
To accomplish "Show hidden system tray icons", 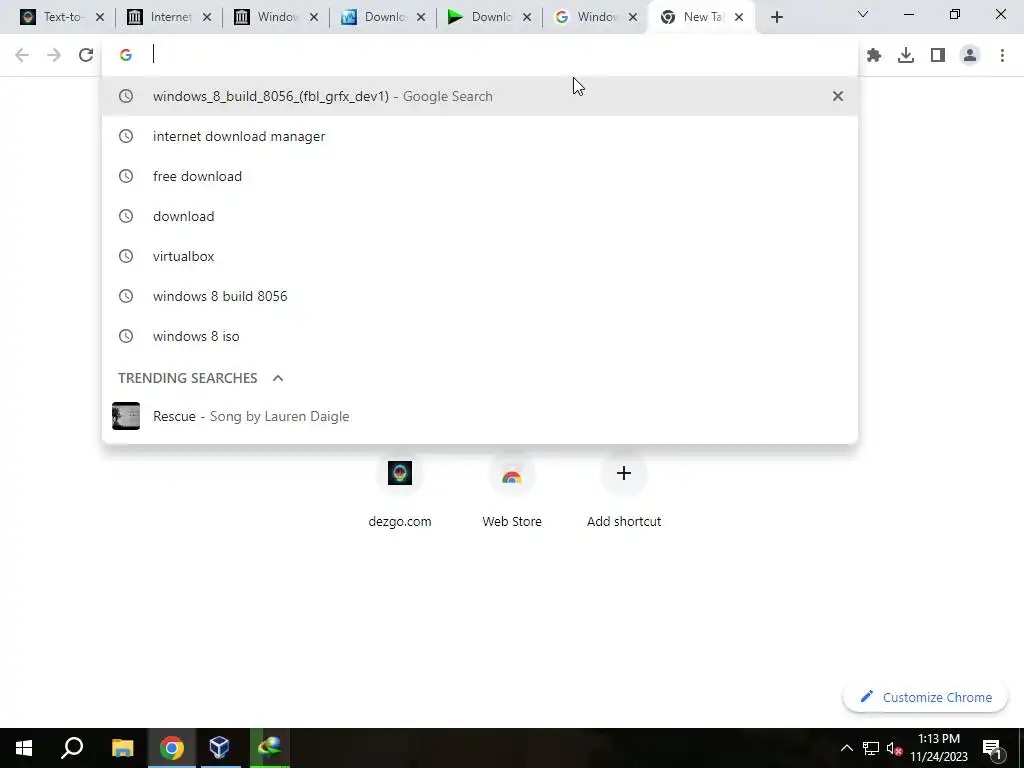I will (846, 748).
